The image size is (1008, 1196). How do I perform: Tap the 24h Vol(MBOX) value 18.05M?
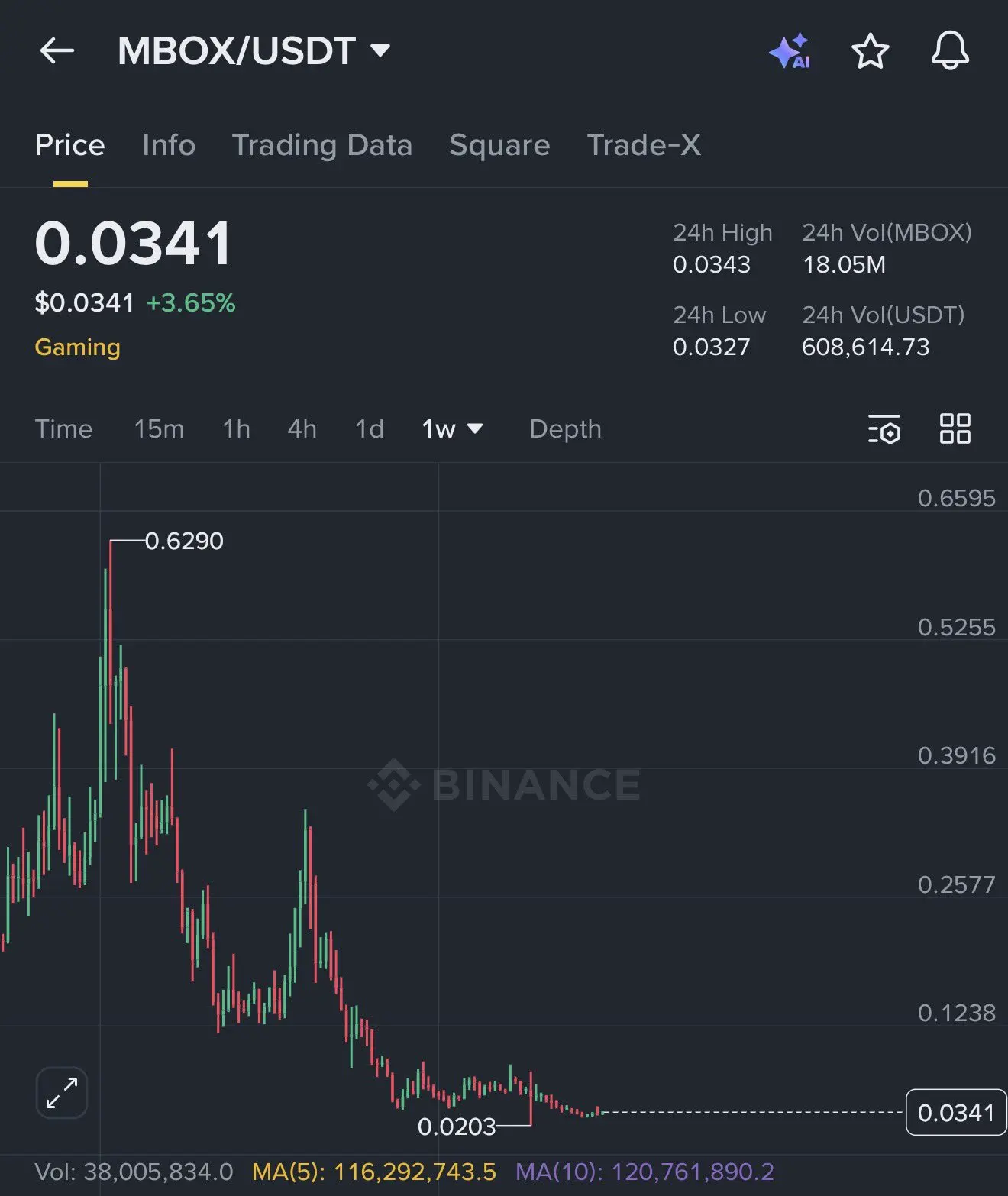[844, 265]
